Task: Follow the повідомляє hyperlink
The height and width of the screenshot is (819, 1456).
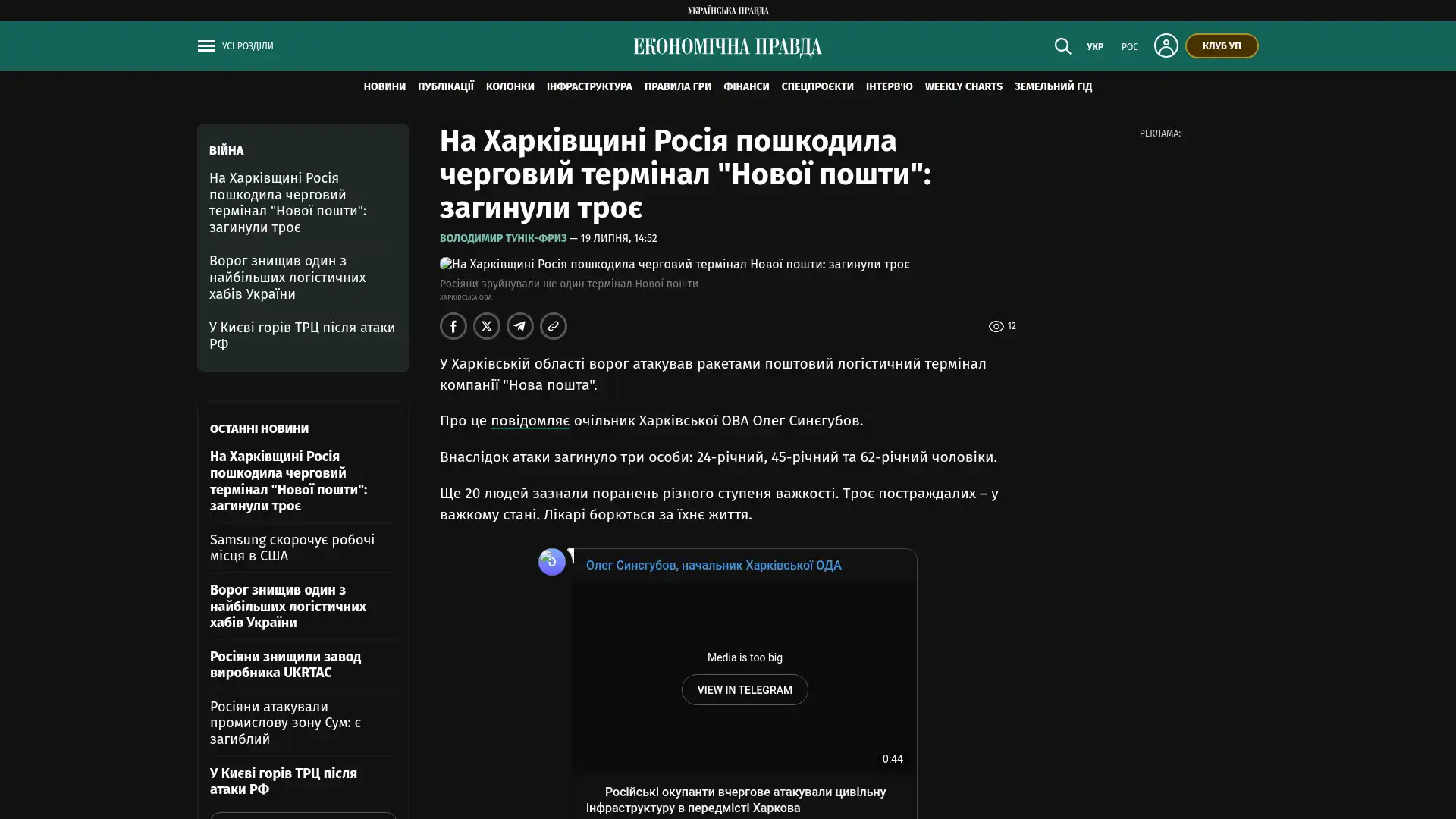Action: coord(530,421)
